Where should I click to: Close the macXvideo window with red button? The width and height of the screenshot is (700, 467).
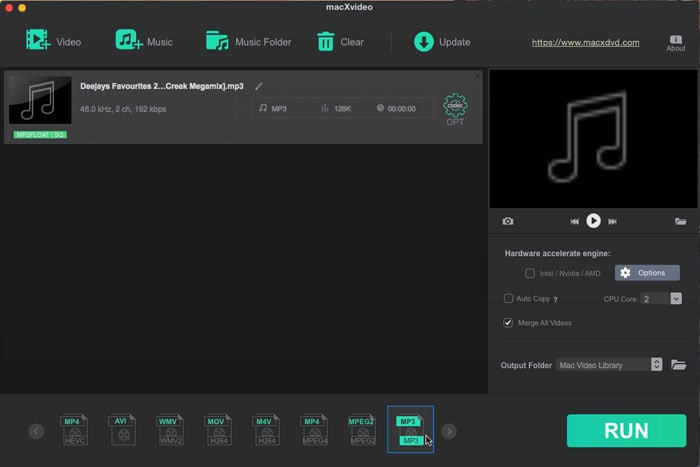tap(8, 7)
